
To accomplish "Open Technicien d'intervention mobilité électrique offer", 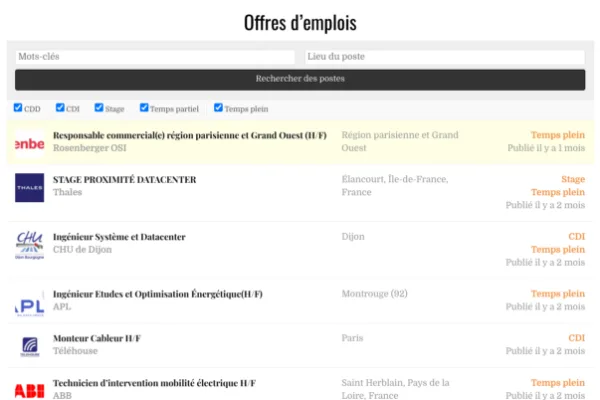I will click(154, 383).
